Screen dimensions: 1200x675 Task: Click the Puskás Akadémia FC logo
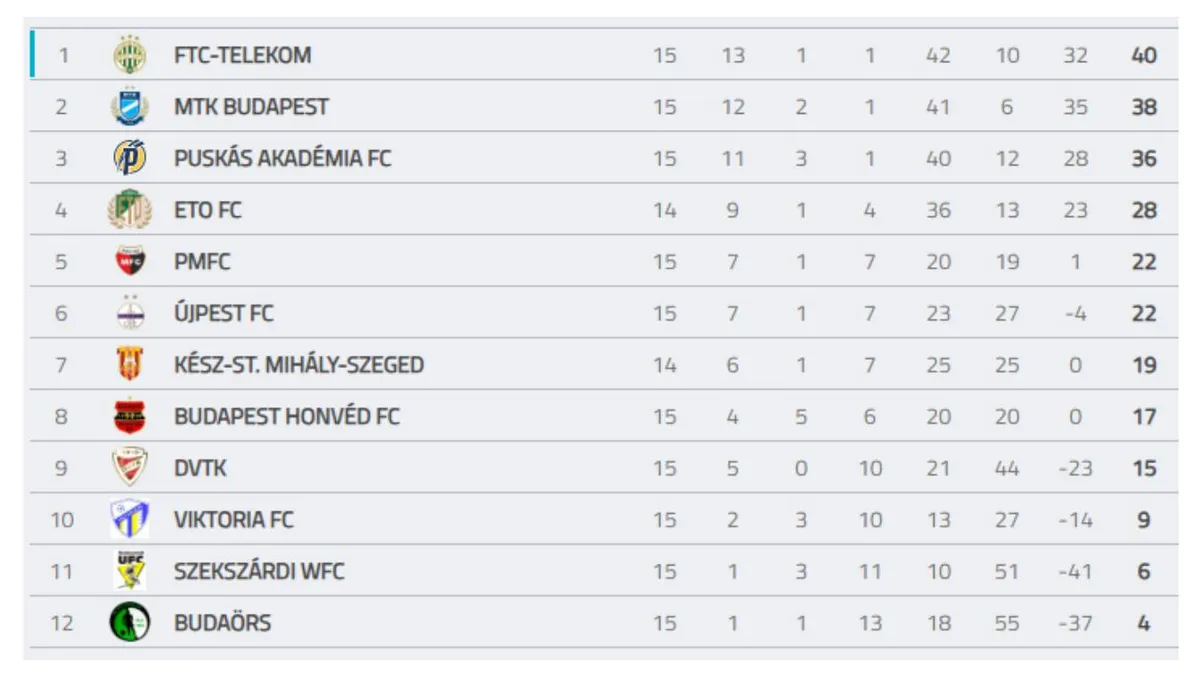pos(130,159)
